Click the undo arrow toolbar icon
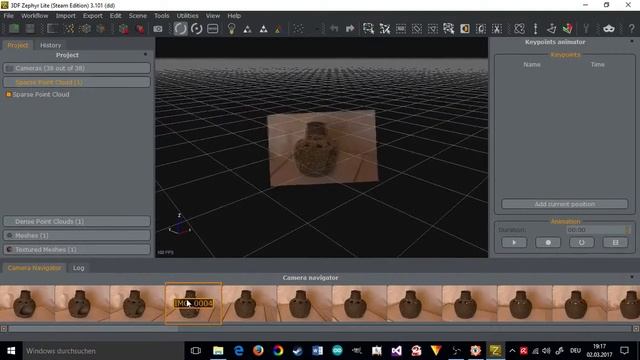 coord(334,29)
